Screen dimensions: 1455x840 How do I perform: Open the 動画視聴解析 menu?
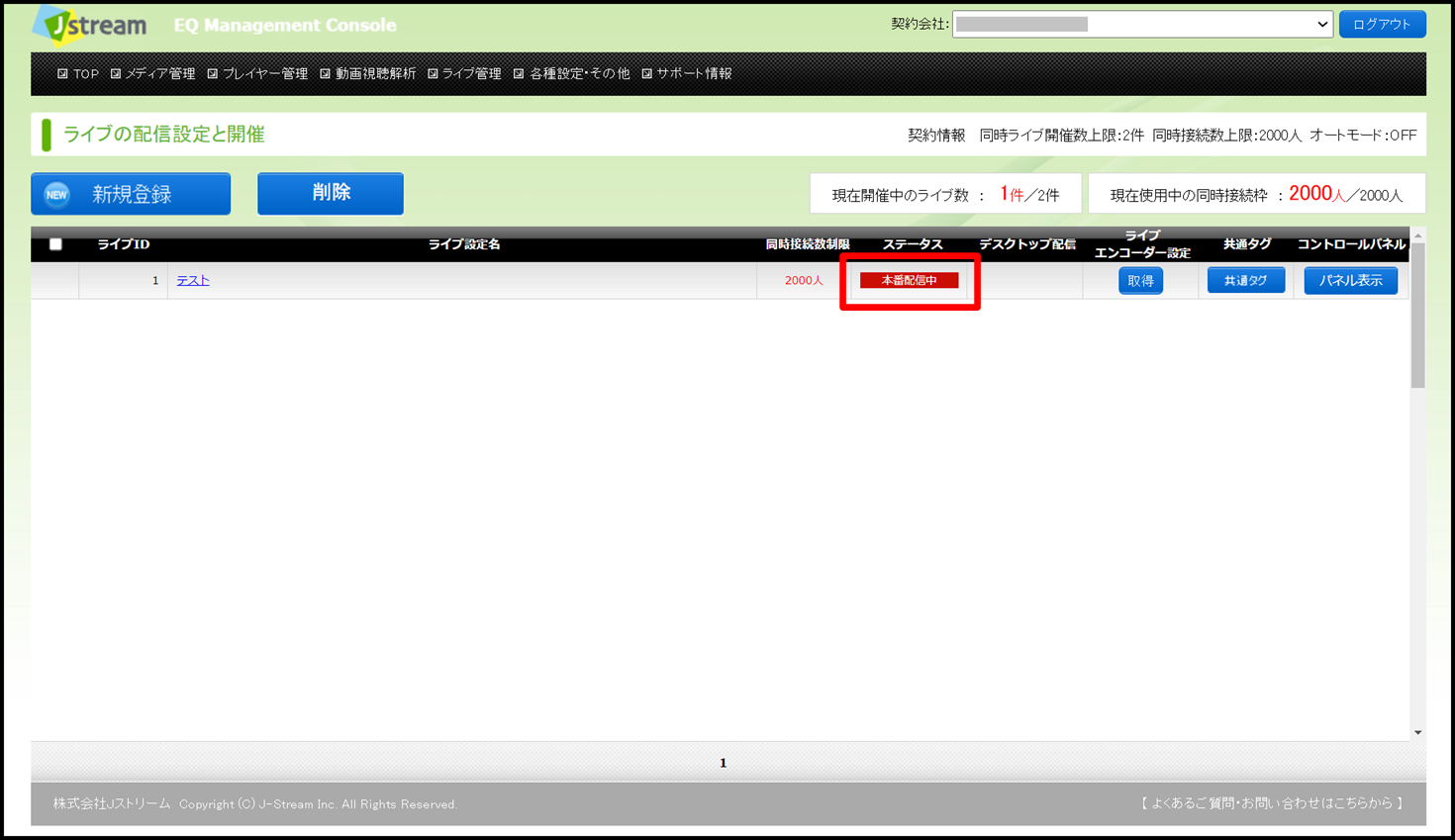(x=367, y=73)
